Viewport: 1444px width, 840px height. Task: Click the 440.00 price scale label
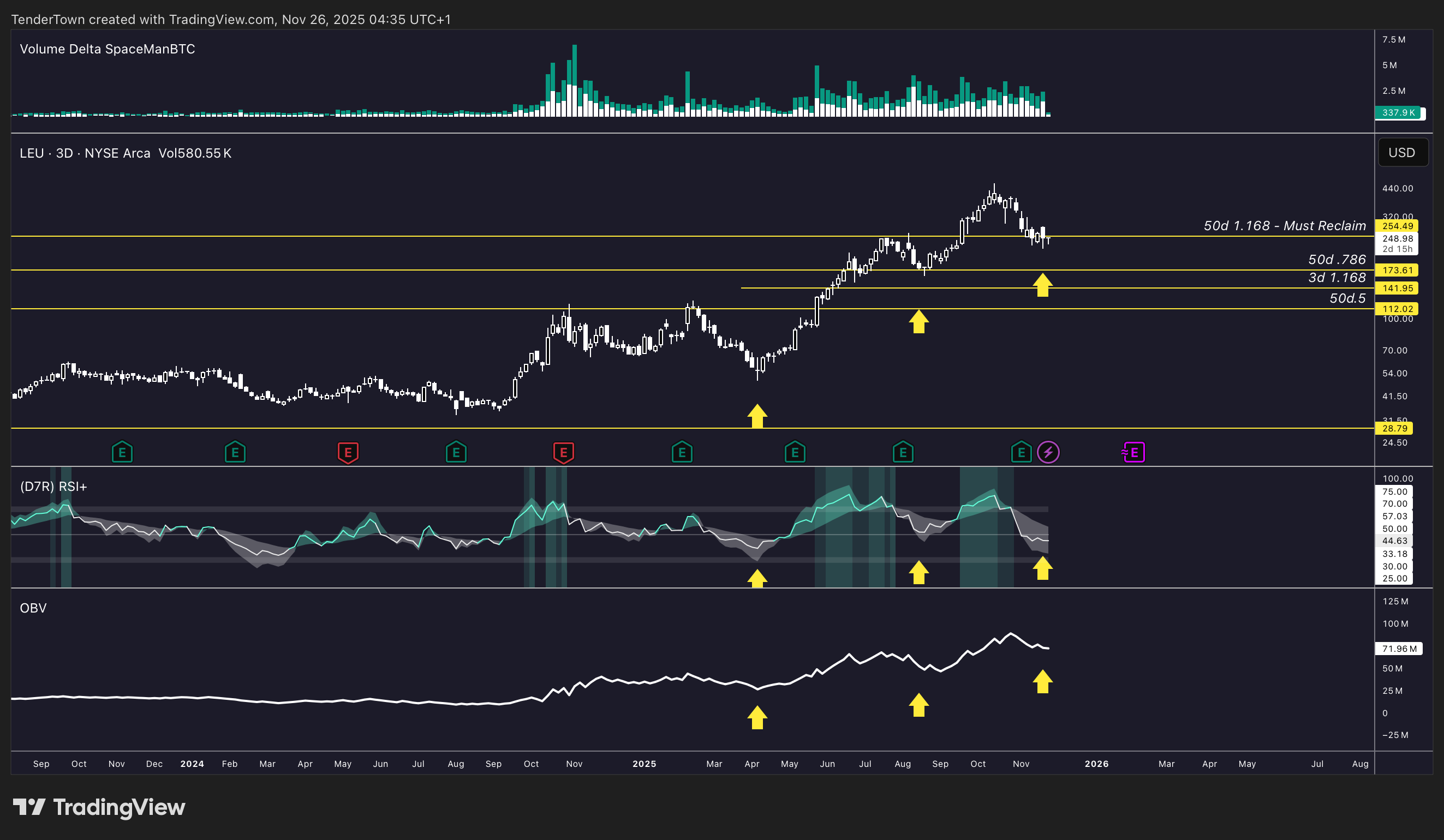[x=1398, y=188]
